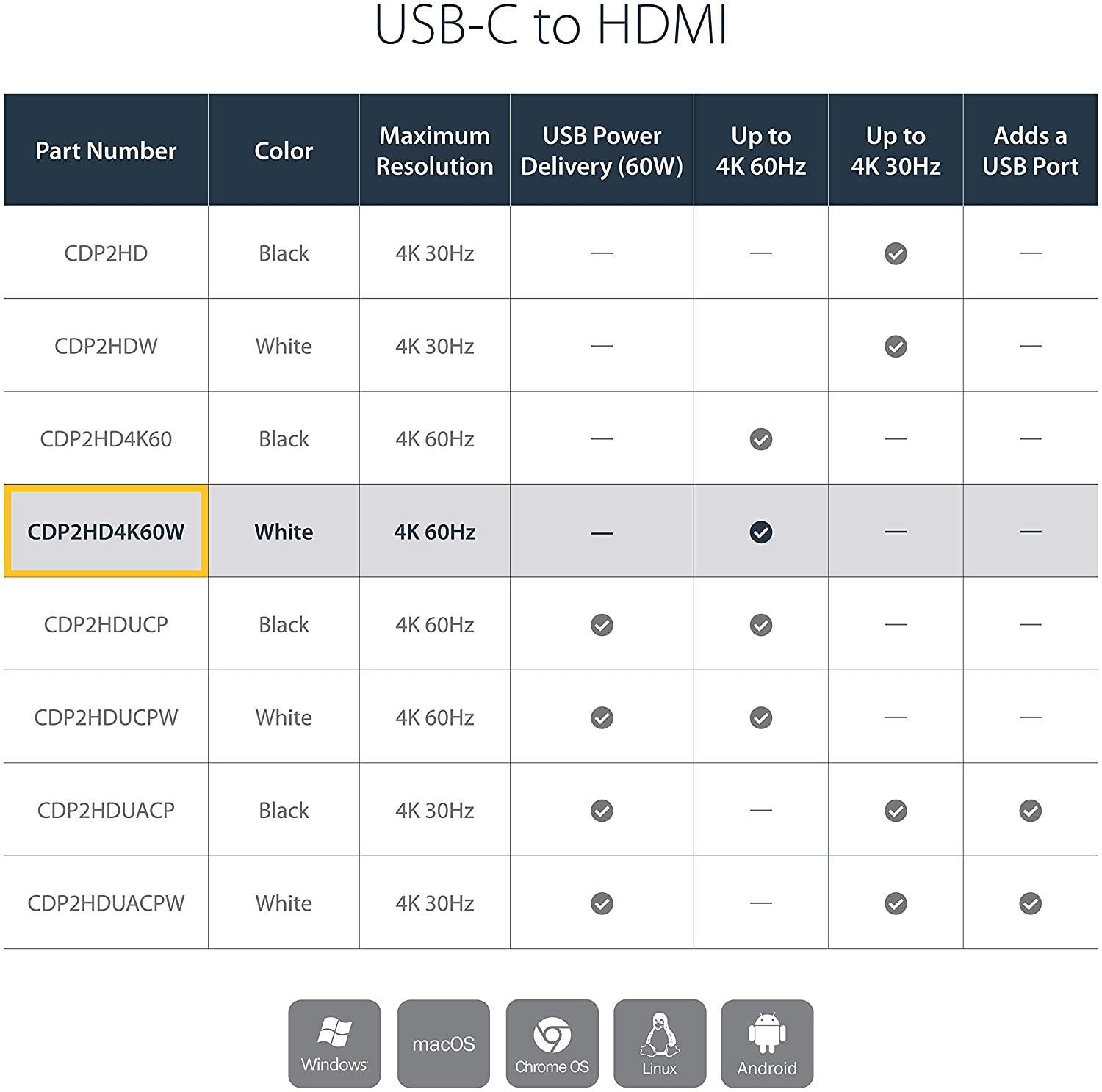Click the USB Power Delivery (60W) header
Screen dimensions: 1102x1092
(x=602, y=151)
